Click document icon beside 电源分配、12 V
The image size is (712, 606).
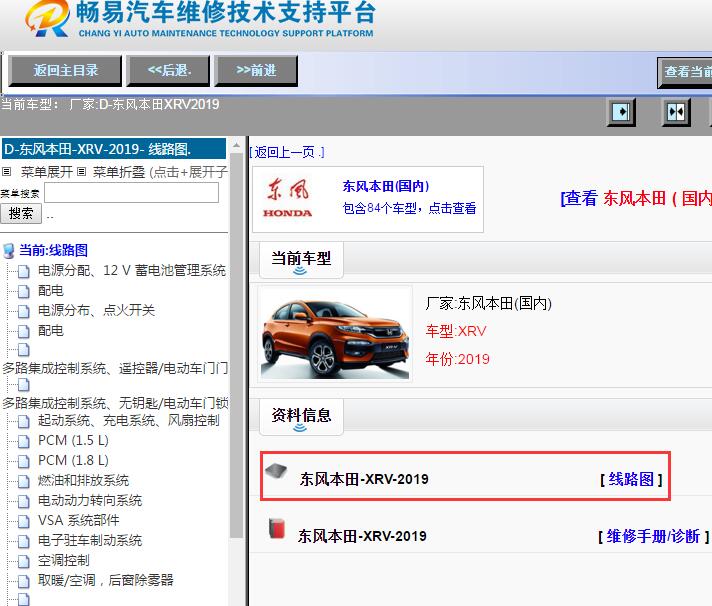click(x=24, y=271)
